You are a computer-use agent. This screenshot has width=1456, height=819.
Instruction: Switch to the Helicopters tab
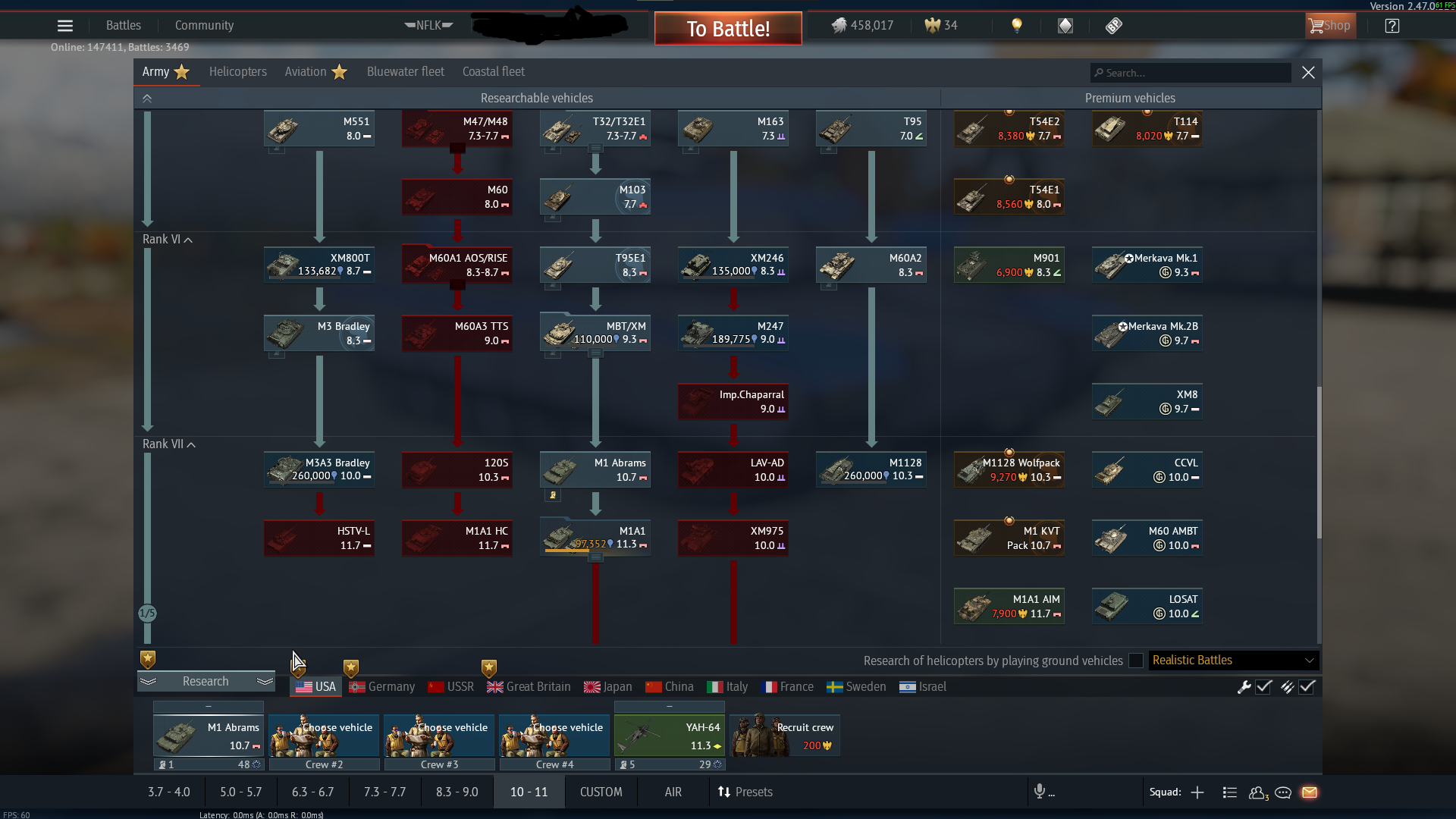[237, 72]
